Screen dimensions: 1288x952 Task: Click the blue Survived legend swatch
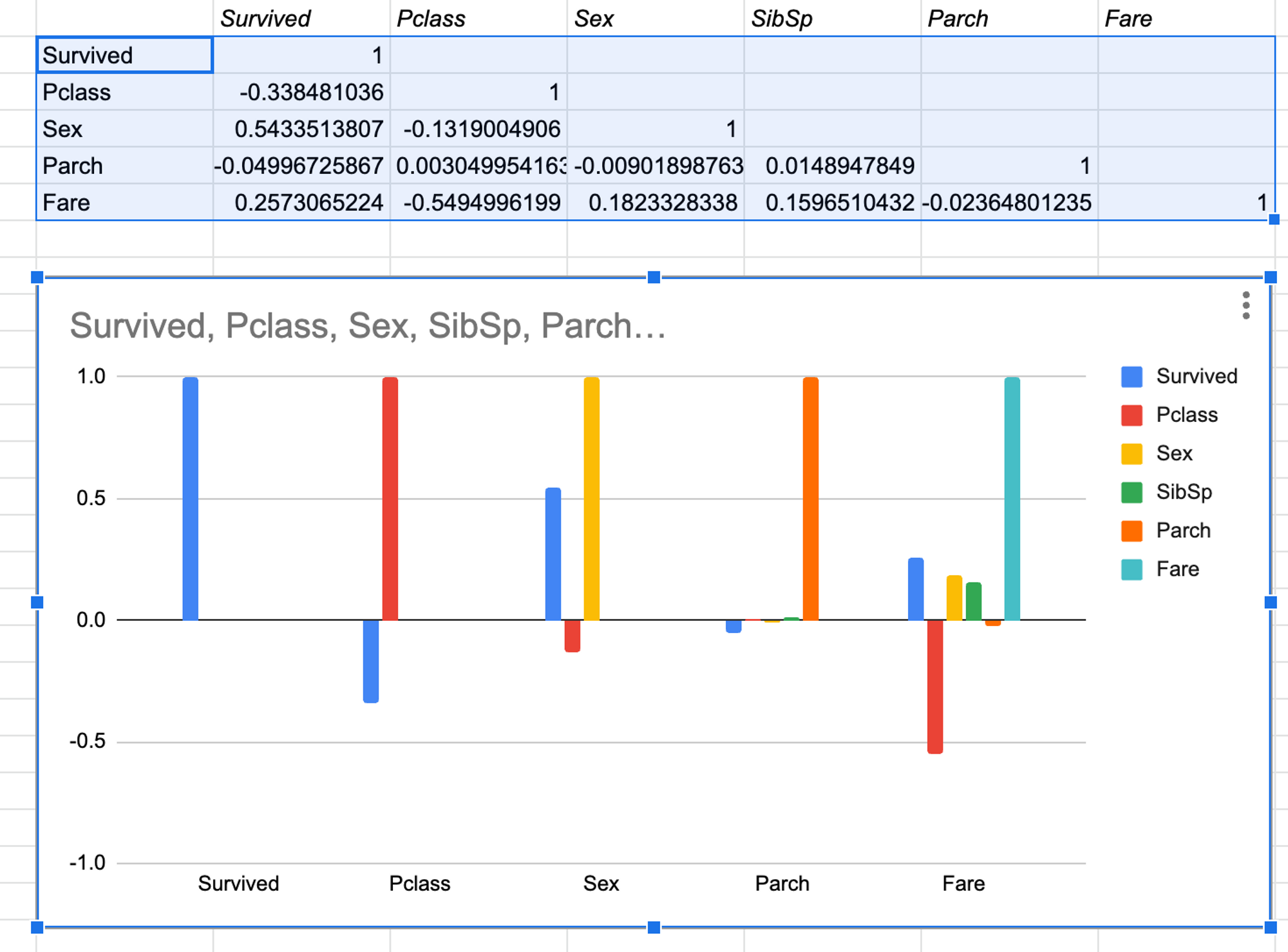(x=1132, y=377)
